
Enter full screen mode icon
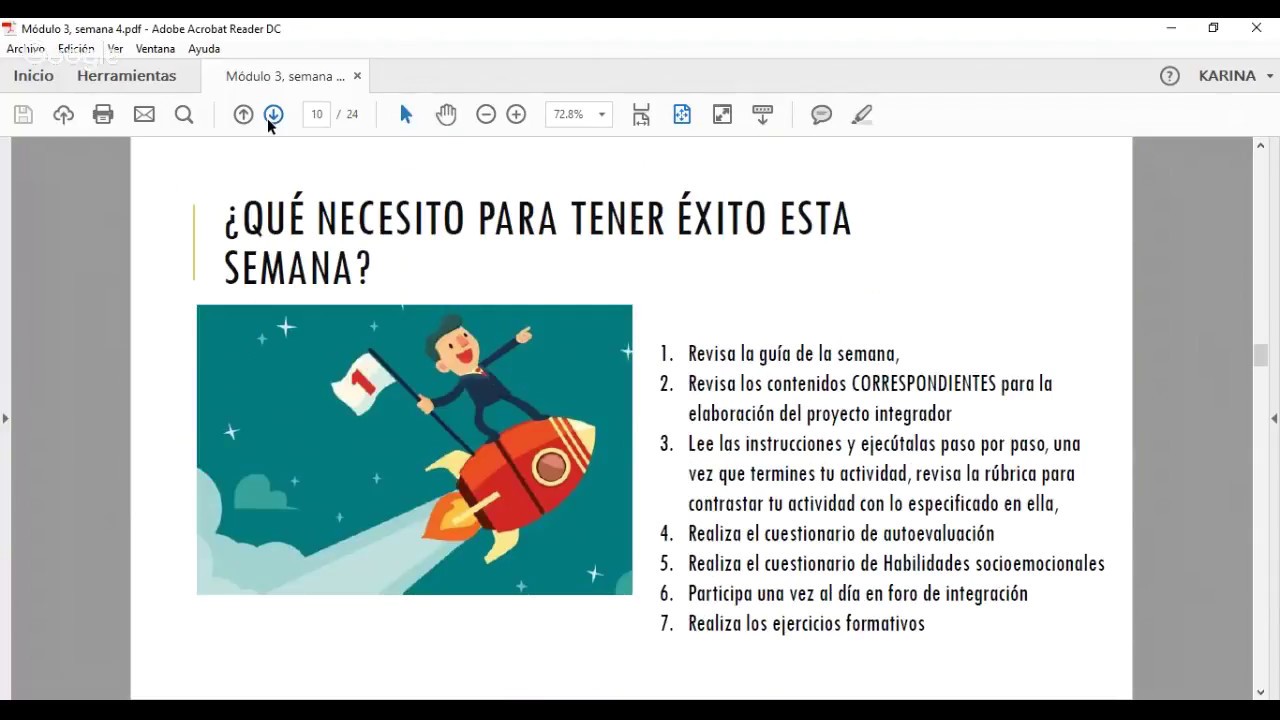[722, 115]
